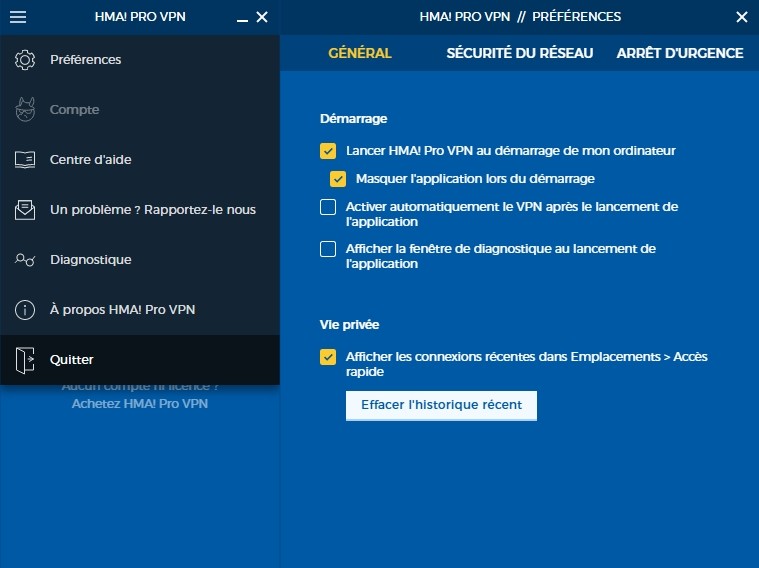Close the HMA! Pro VPN main window

262,17
